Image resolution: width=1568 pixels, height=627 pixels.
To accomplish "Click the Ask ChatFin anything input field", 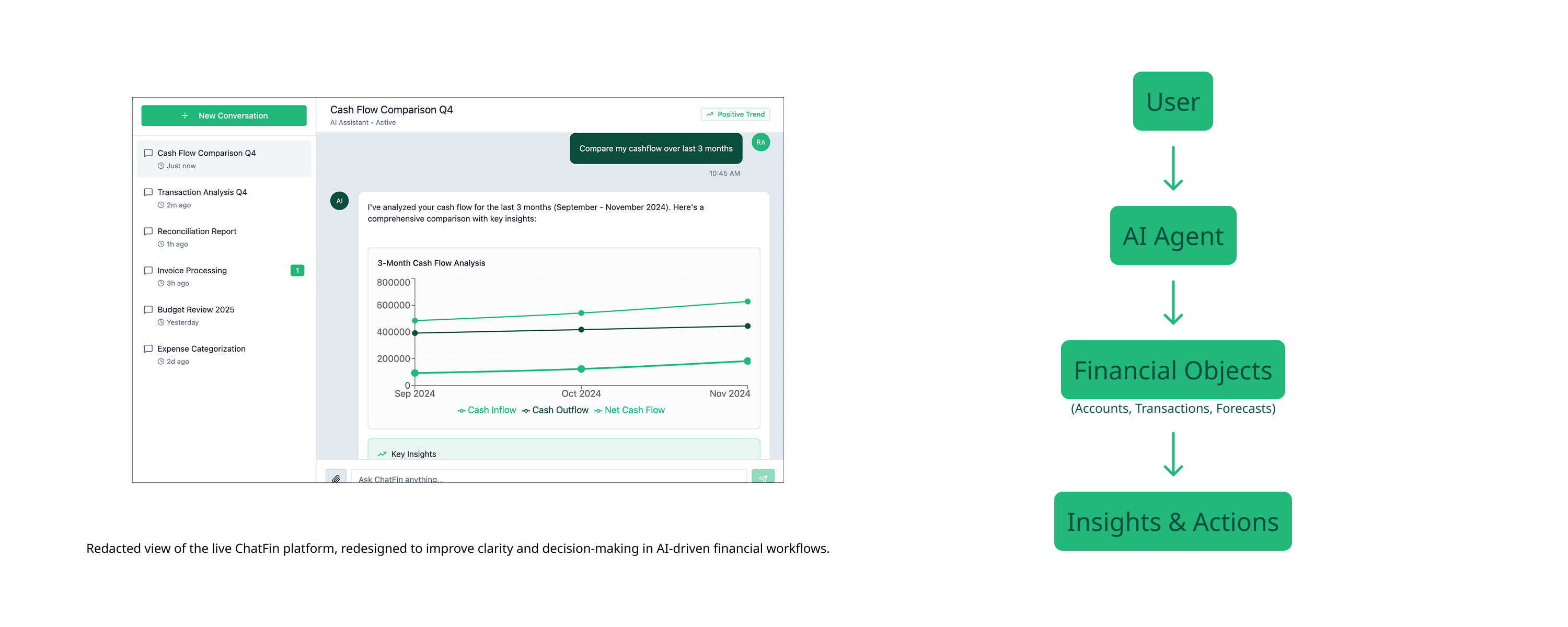I will coord(548,479).
